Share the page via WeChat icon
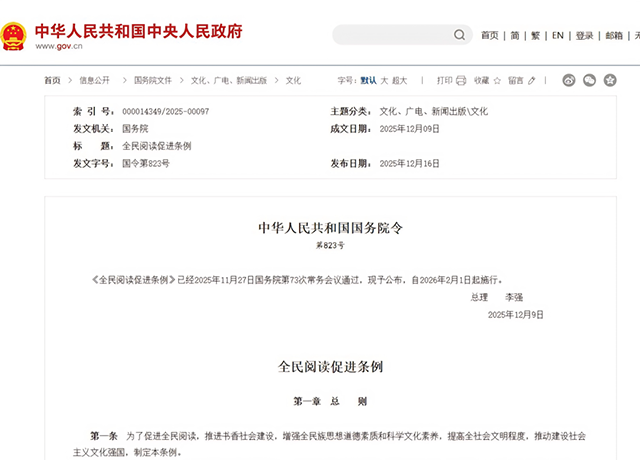Image resolution: width=640 pixels, height=460 pixels. click(589, 80)
